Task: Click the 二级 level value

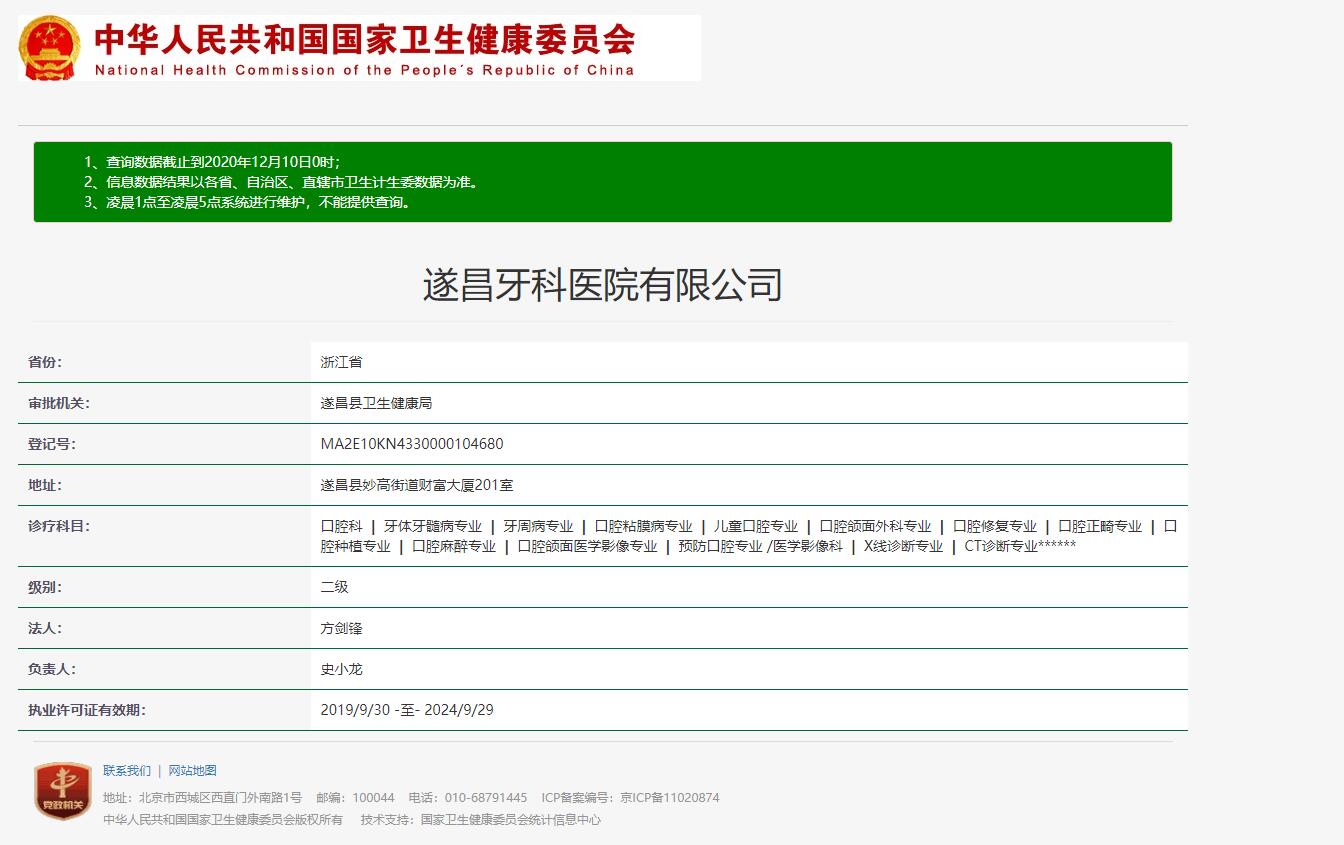Action: pyautogui.click(x=334, y=588)
